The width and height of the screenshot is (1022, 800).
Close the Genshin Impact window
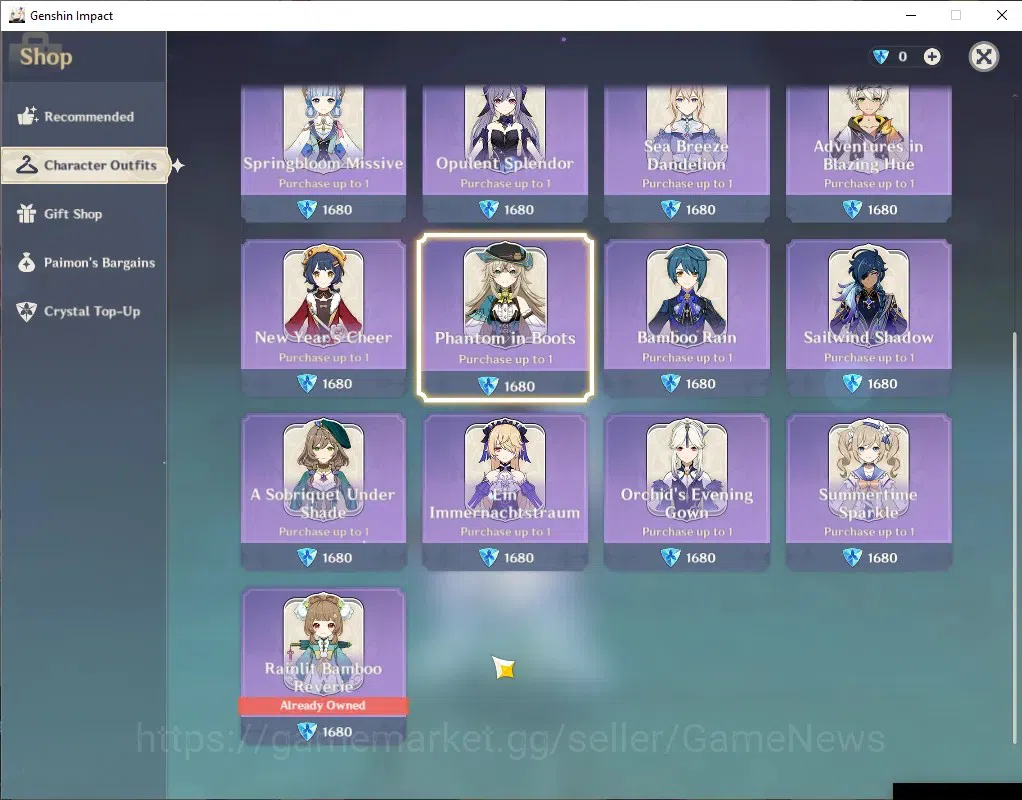point(1002,15)
